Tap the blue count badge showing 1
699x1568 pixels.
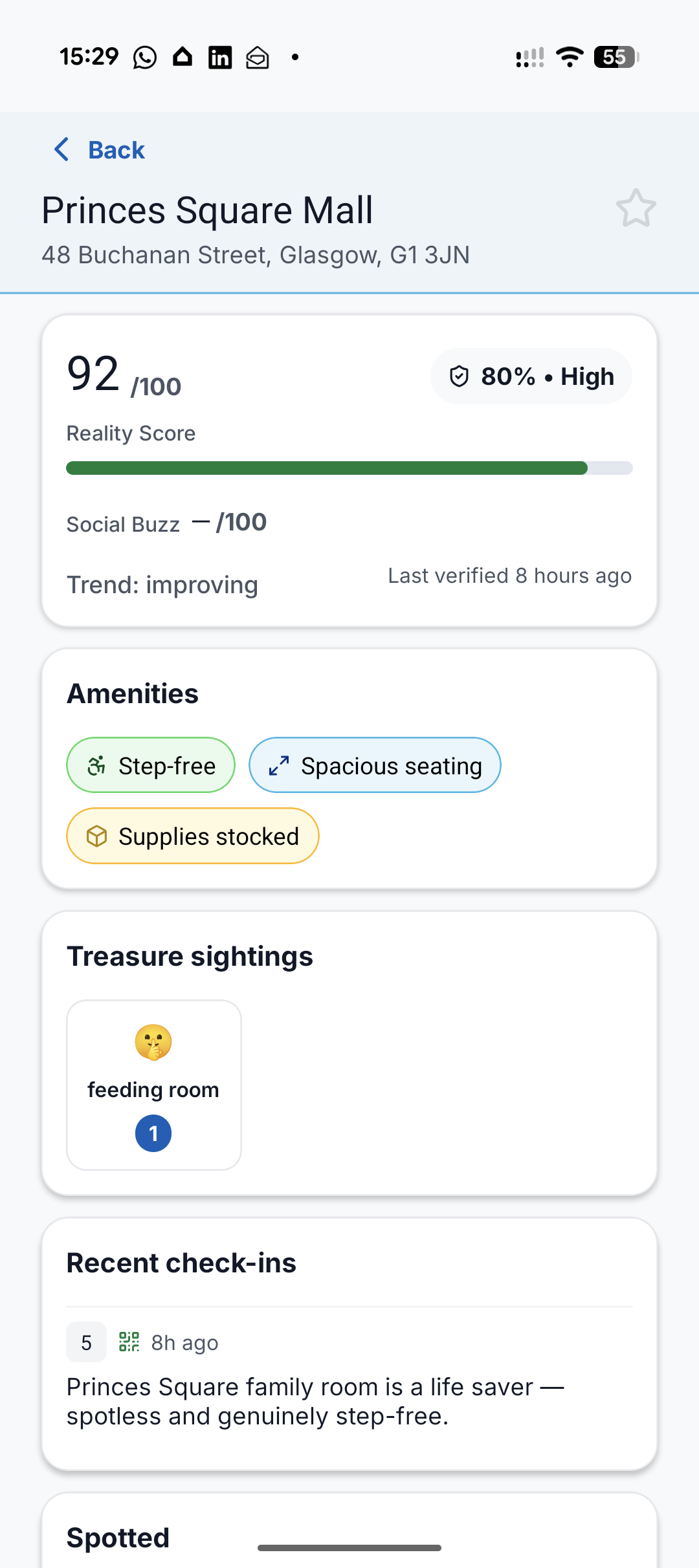click(153, 1133)
